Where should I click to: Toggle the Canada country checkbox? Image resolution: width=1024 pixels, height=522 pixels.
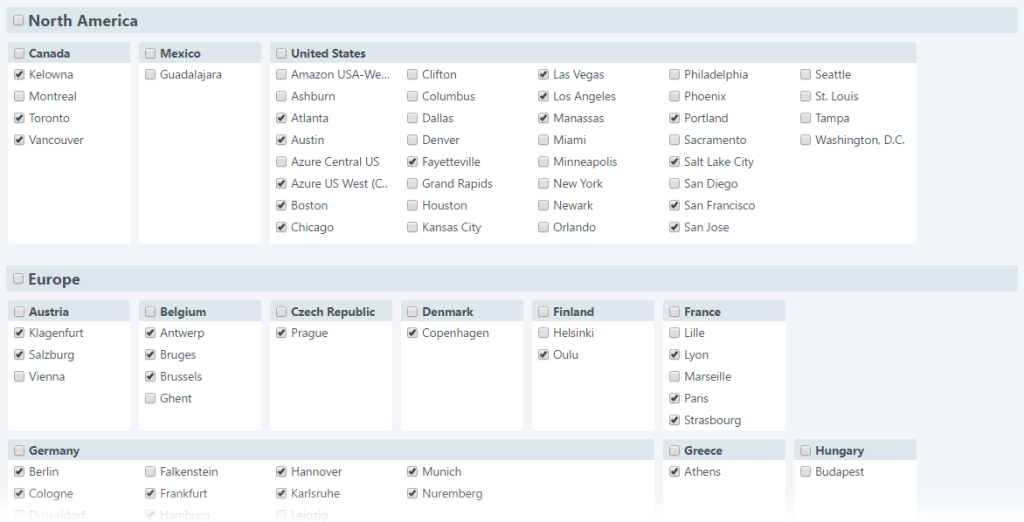tap(19, 54)
